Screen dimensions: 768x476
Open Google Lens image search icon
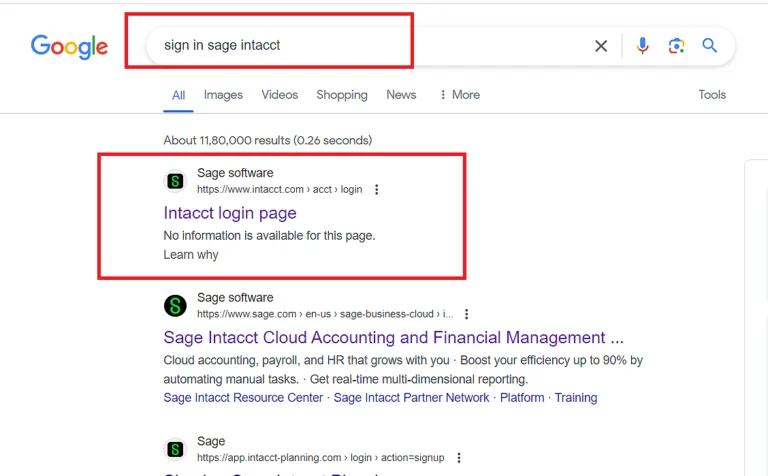click(676, 46)
